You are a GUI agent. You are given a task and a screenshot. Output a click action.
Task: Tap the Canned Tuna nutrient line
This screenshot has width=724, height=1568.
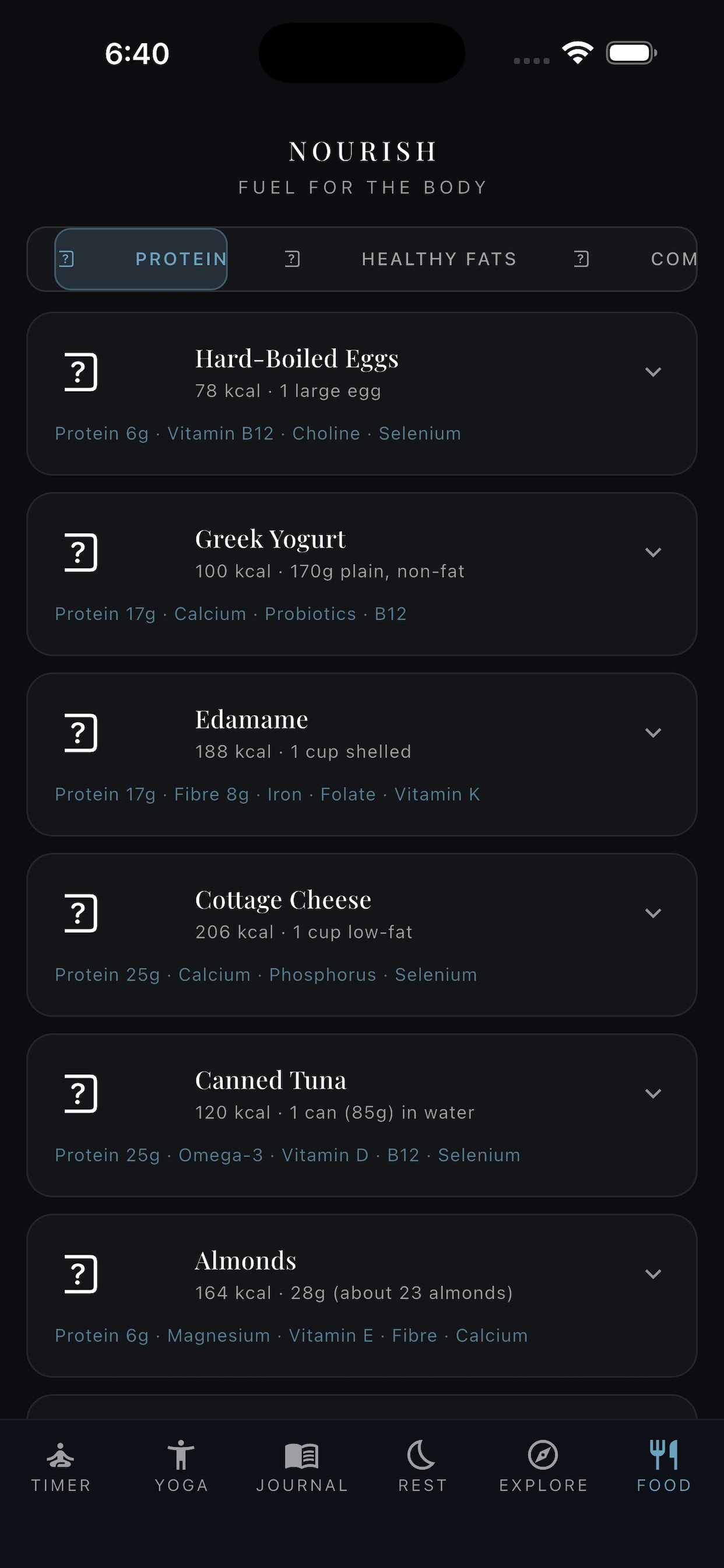click(287, 1154)
